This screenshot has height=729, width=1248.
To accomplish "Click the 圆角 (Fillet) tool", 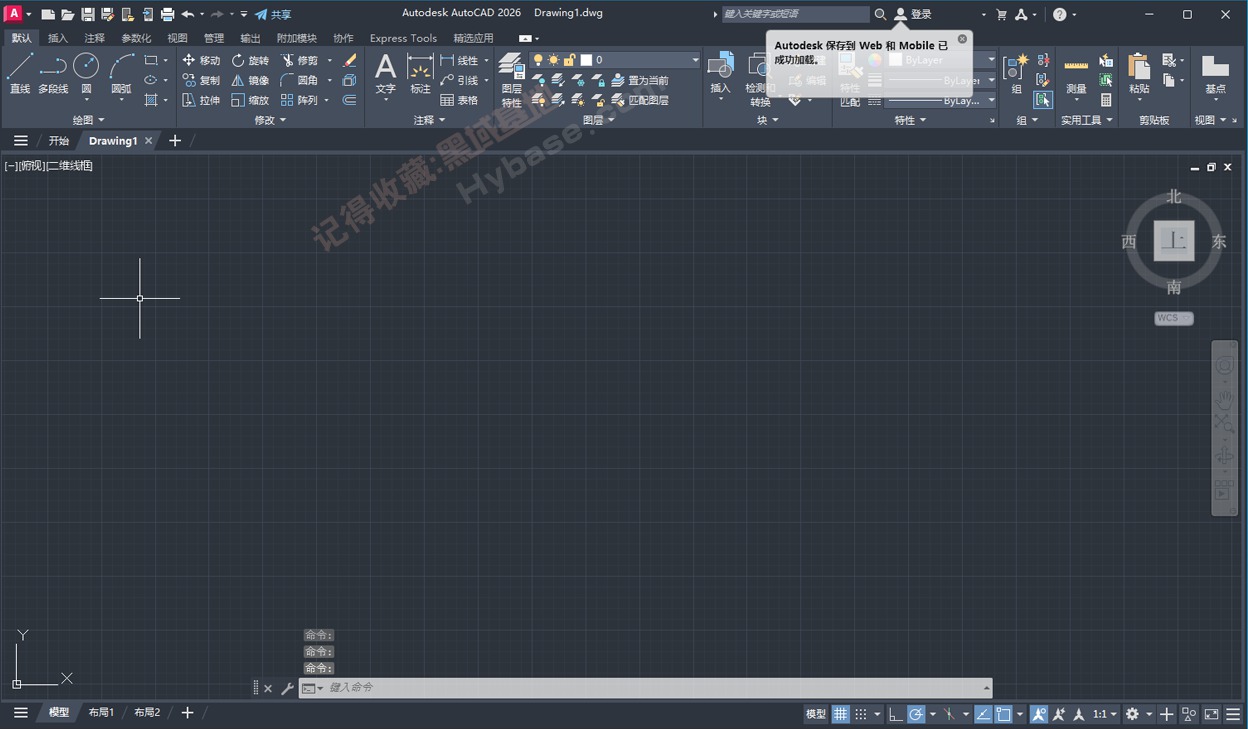I will point(299,80).
